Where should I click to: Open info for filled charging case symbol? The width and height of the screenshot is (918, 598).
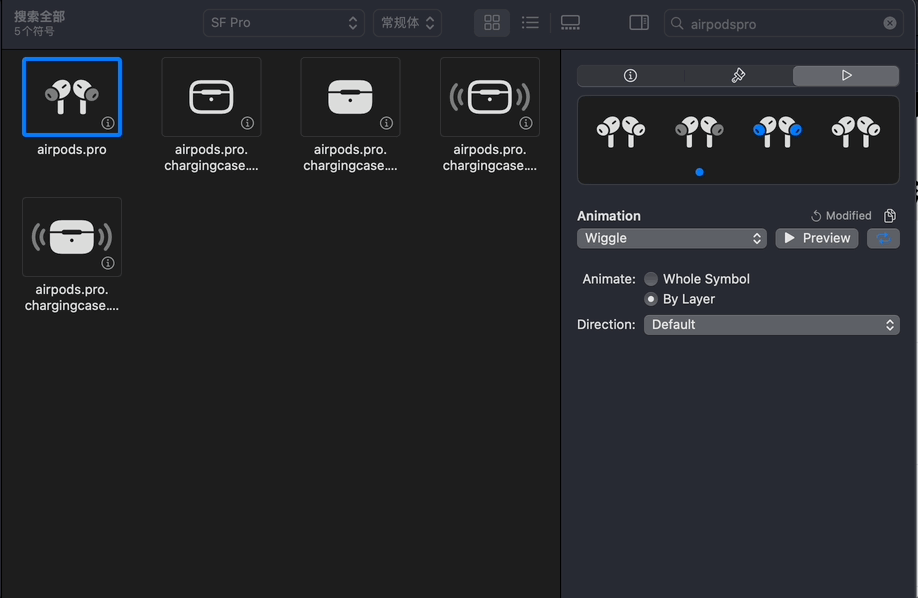[386, 123]
